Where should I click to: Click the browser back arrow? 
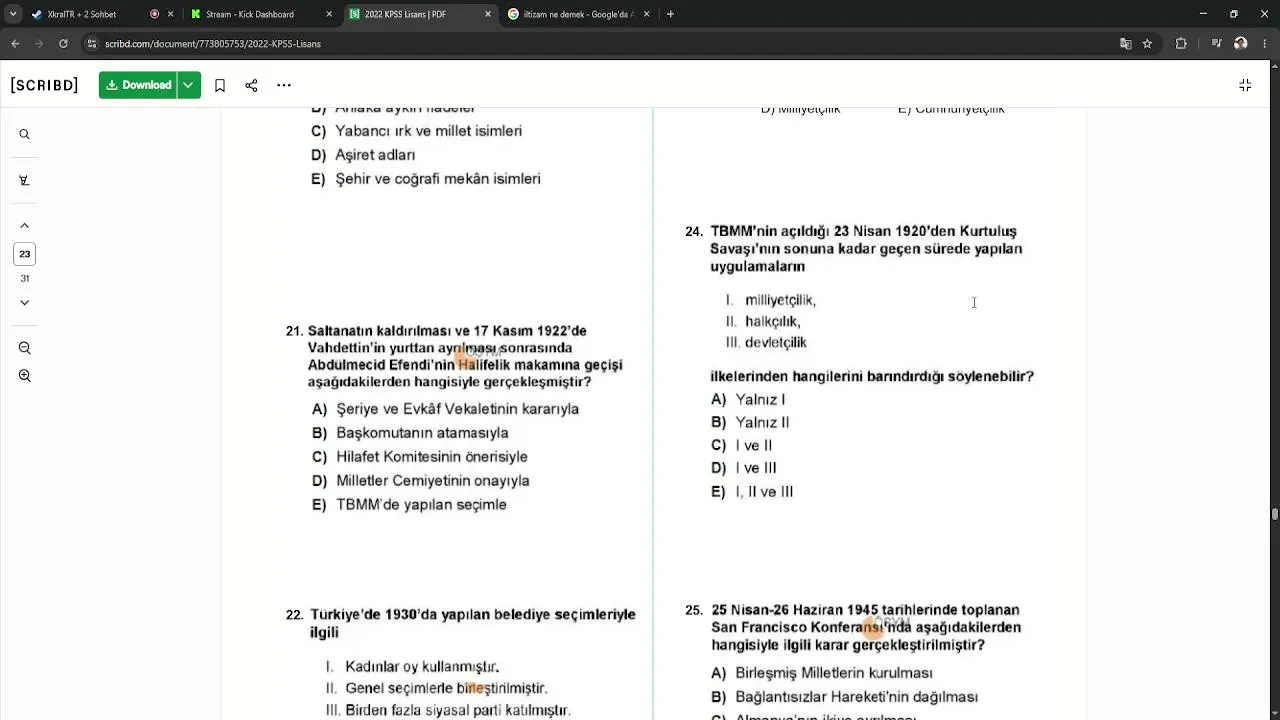click(x=15, y=44)
